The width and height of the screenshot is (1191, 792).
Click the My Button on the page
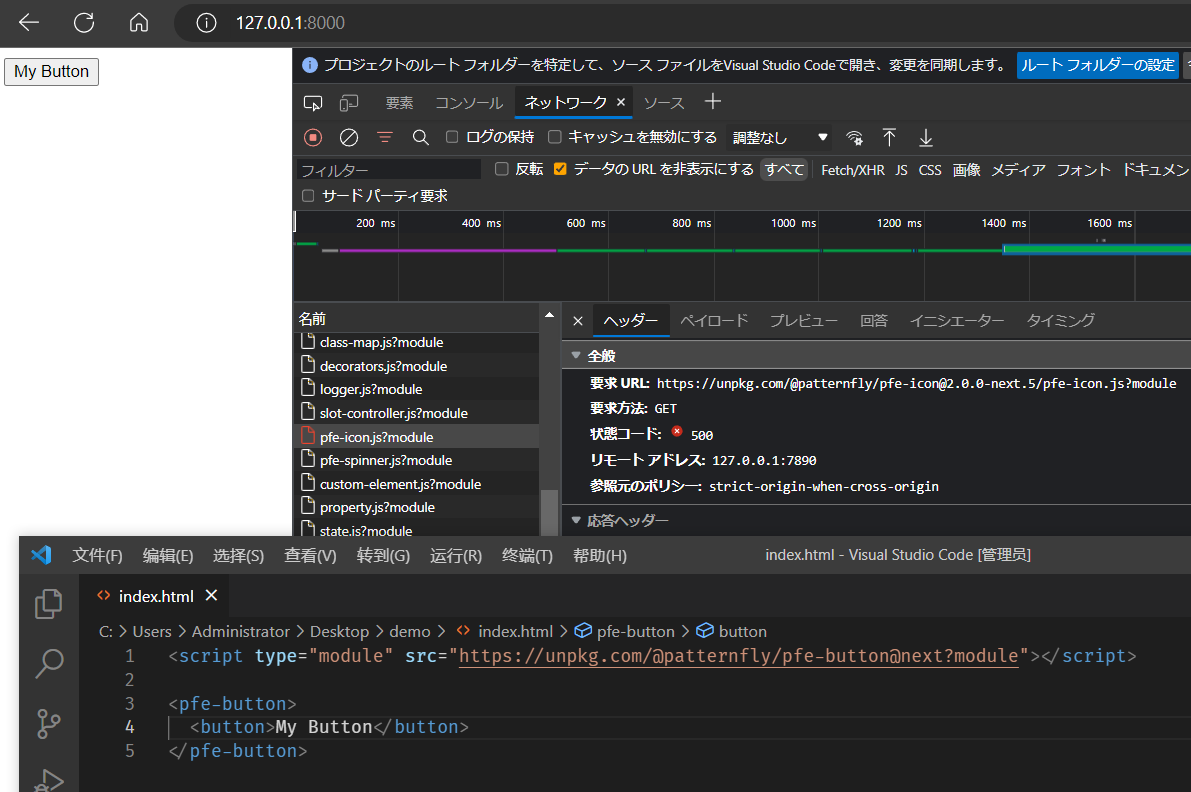click(x=52, y=71)
